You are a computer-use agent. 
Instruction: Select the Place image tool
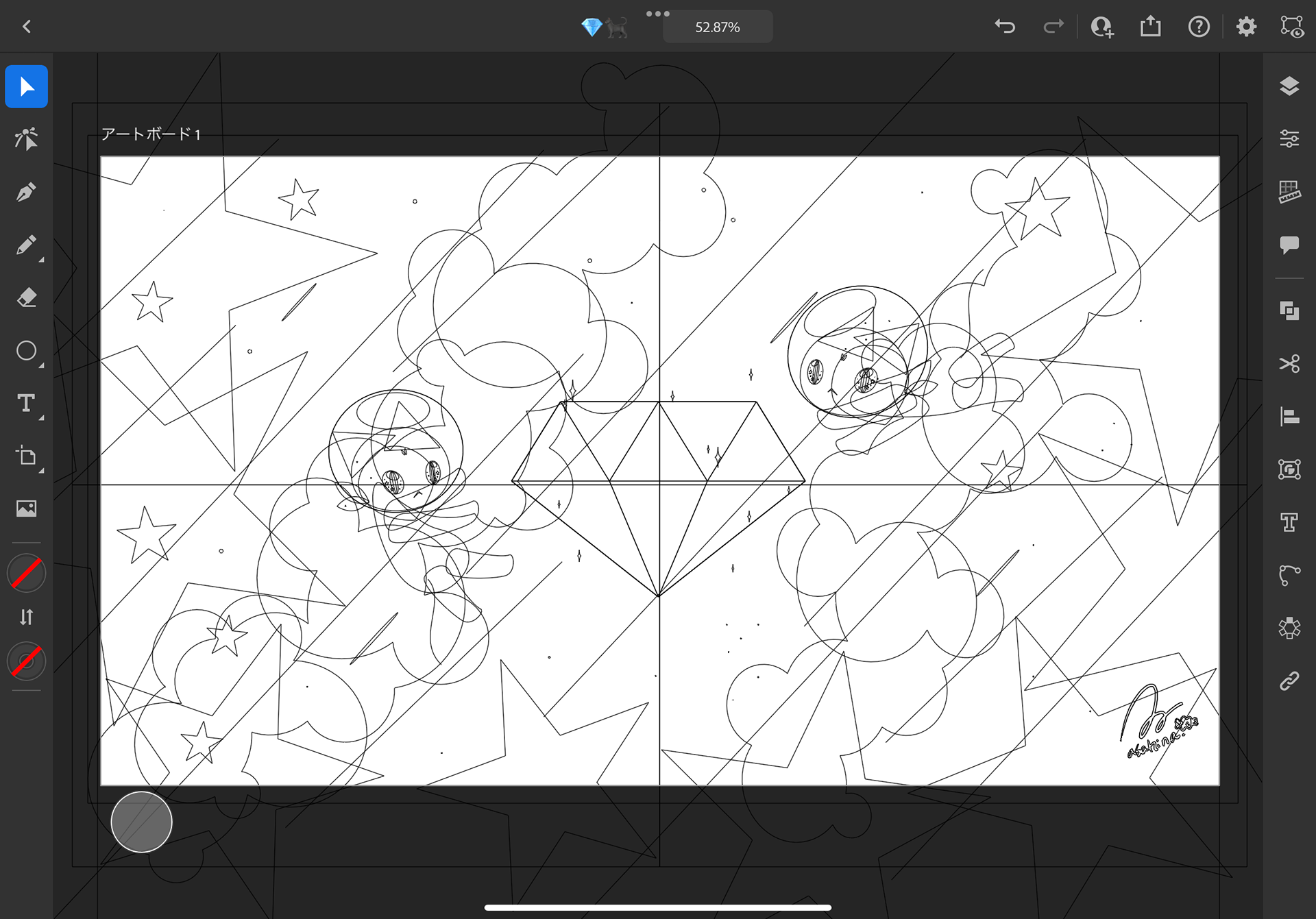[26, 508]
